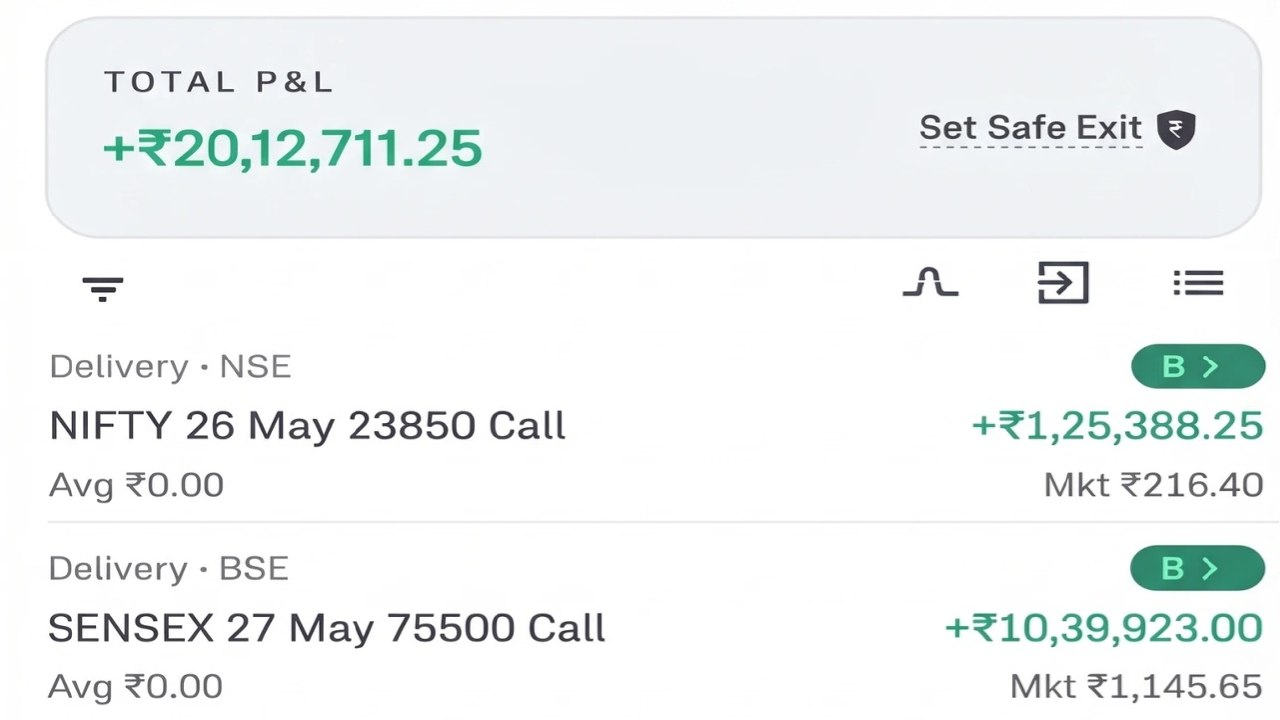Viewport: 1280px width, 720px height.
Task: Tap total P&L amount +₹20,12,711.25
Action: point(293,148)
